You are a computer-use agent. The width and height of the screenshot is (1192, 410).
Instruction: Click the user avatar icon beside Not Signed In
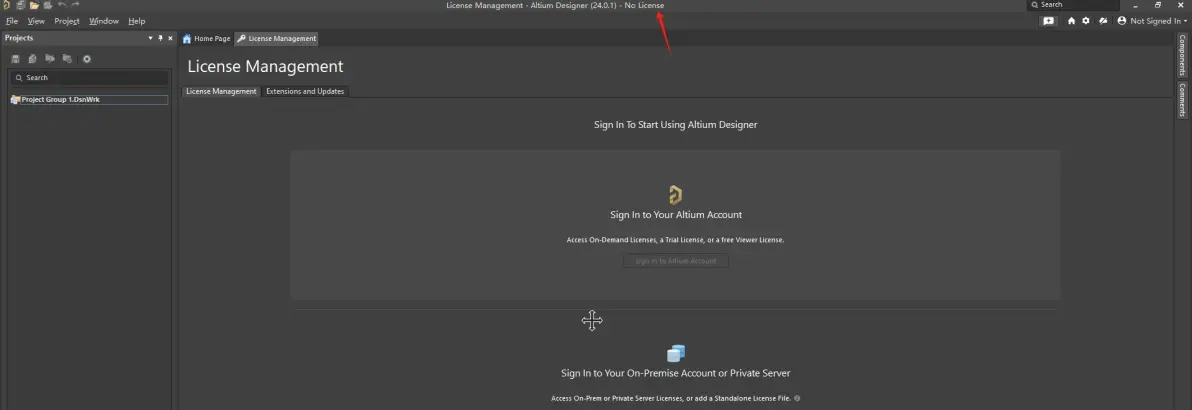[1122, 21]
